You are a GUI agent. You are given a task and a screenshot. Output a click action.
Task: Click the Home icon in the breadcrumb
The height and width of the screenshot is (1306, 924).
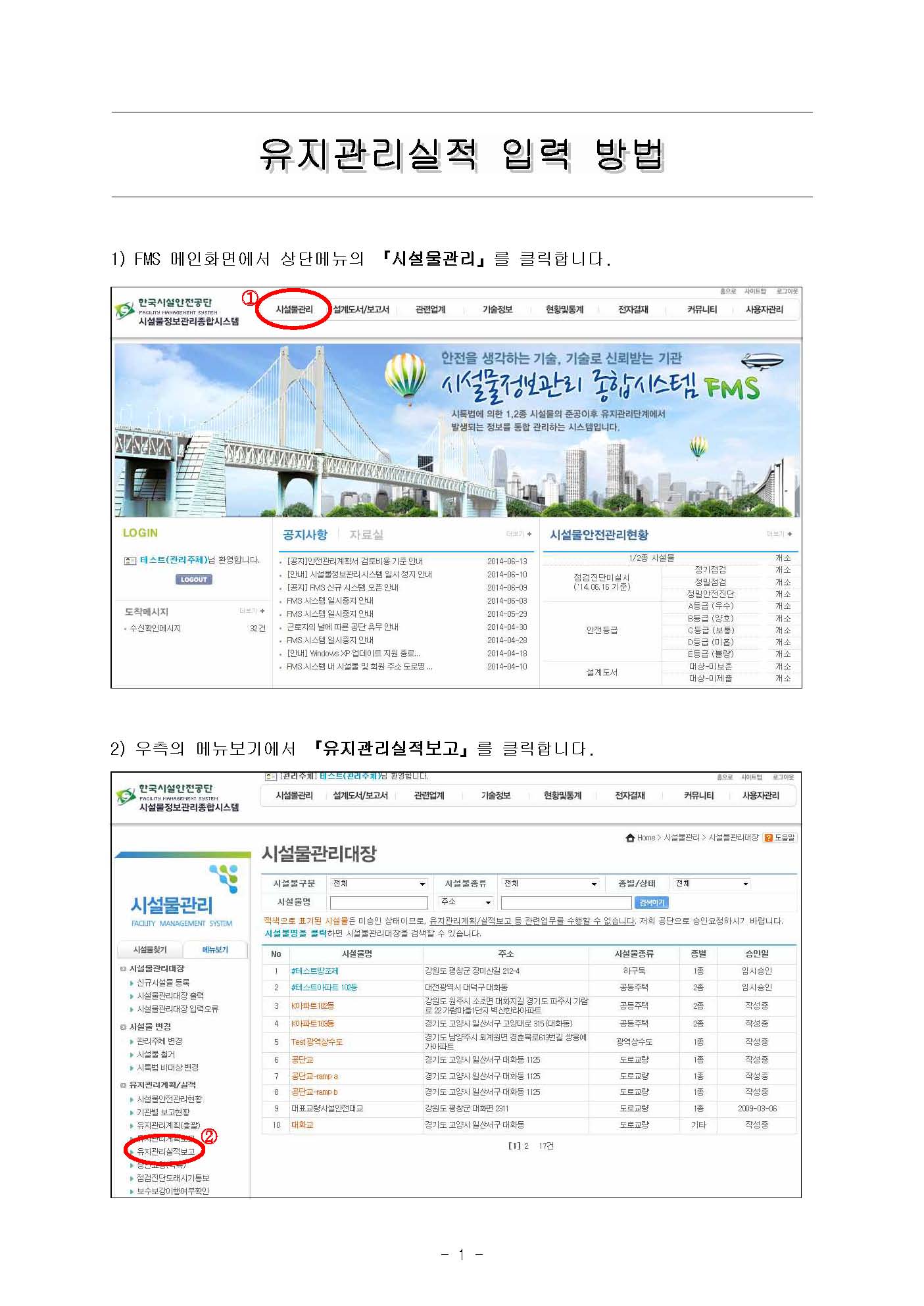(x=629, y=837)
